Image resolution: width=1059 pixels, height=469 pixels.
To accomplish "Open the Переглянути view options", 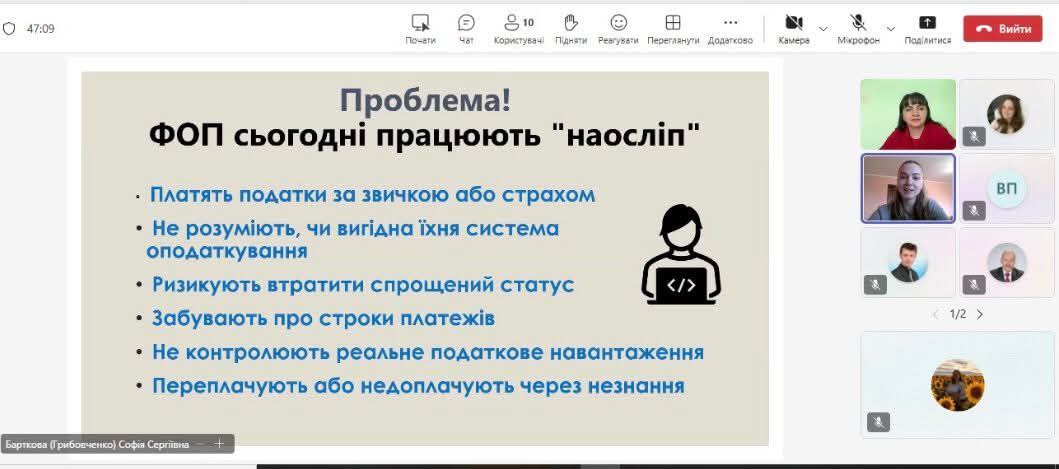I will tap(673, 29).
